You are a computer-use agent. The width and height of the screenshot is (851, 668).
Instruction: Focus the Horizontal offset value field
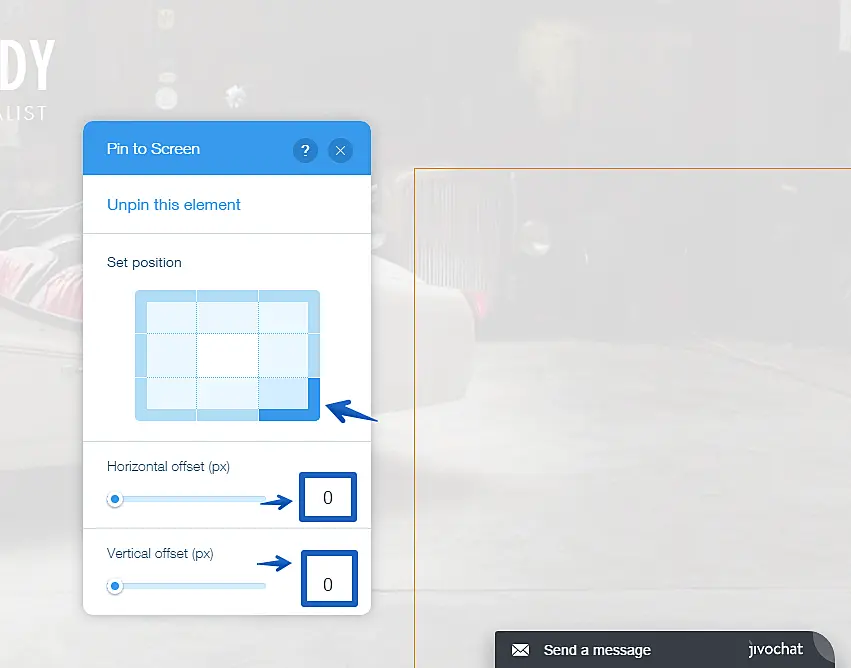click(x=328, y=497)
